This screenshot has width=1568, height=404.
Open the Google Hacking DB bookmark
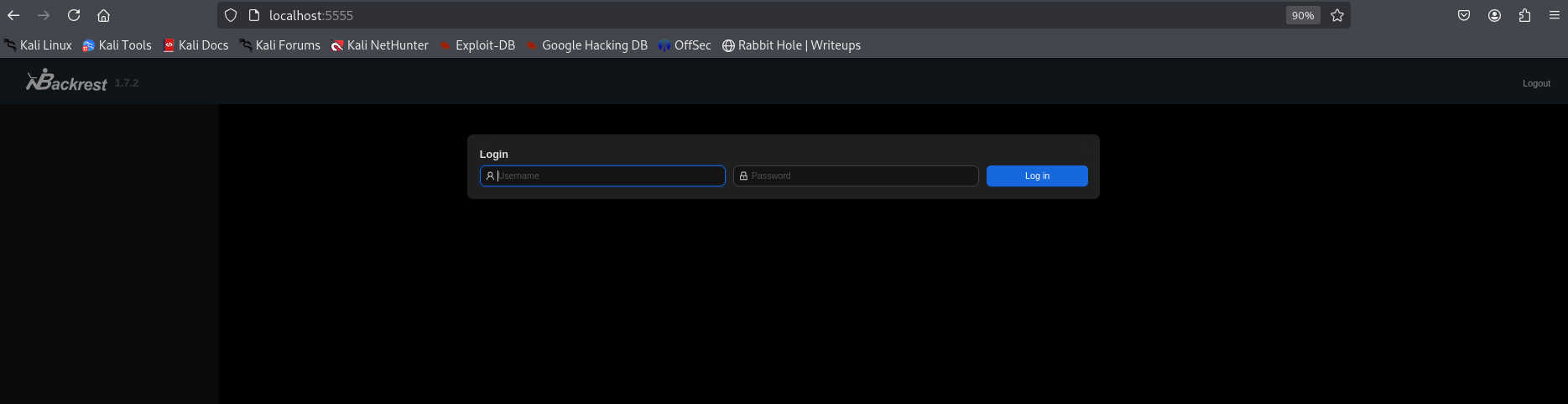coord(586,45)
